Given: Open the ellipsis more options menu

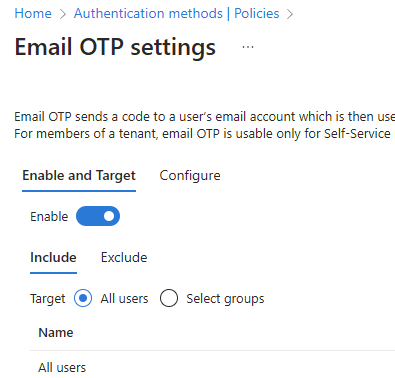Looking at the screenshot, I should [248, 47].
